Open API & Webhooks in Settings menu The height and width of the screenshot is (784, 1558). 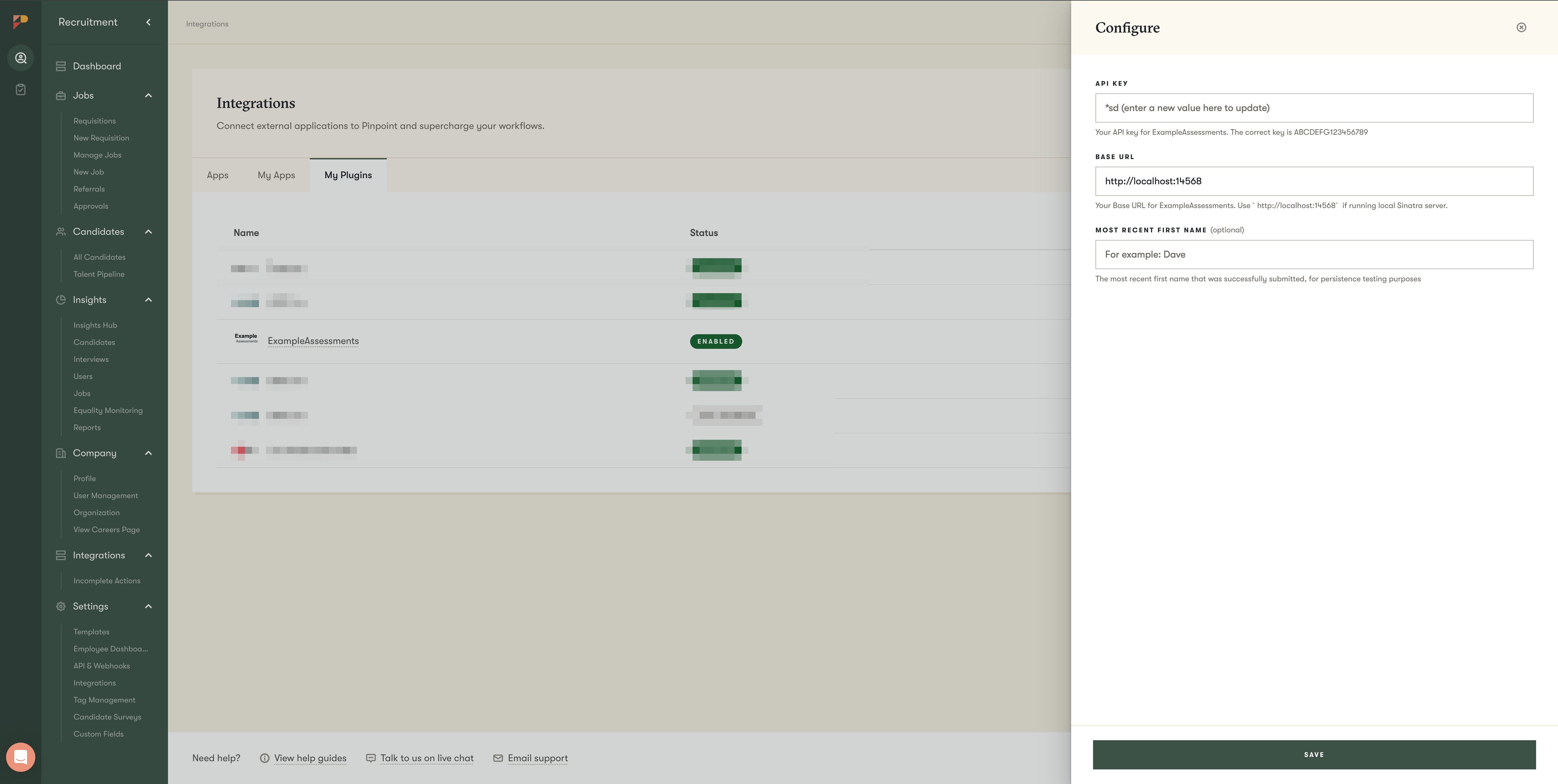coord(102,665)
